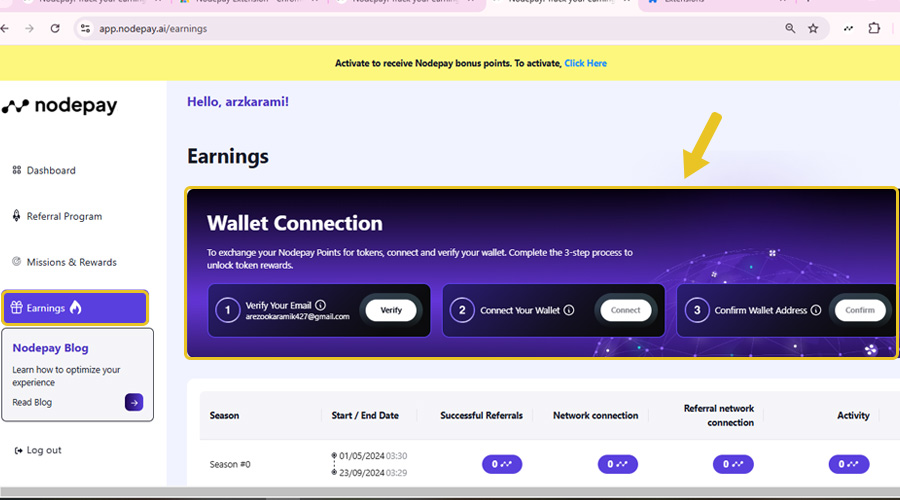Image resolution: width=900 pixels, height=500 pixels.
Task: Click the Start / End Date column header
Action: [x=365, y=416]
